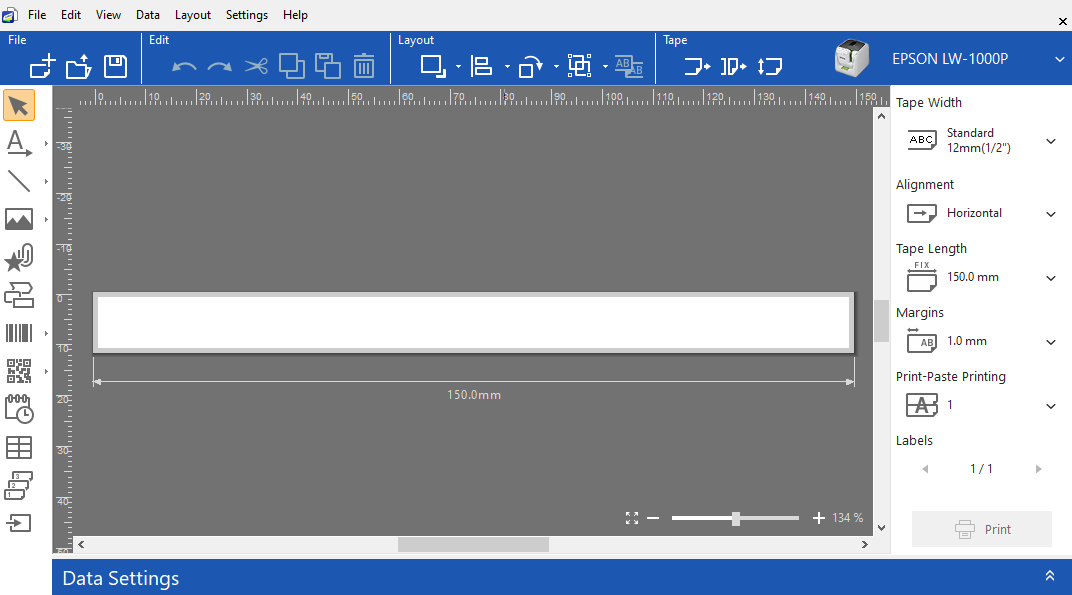Go to the previous label arrow
The width and height of the screenshot is (1072, 595).
click(x=925, y=469)
